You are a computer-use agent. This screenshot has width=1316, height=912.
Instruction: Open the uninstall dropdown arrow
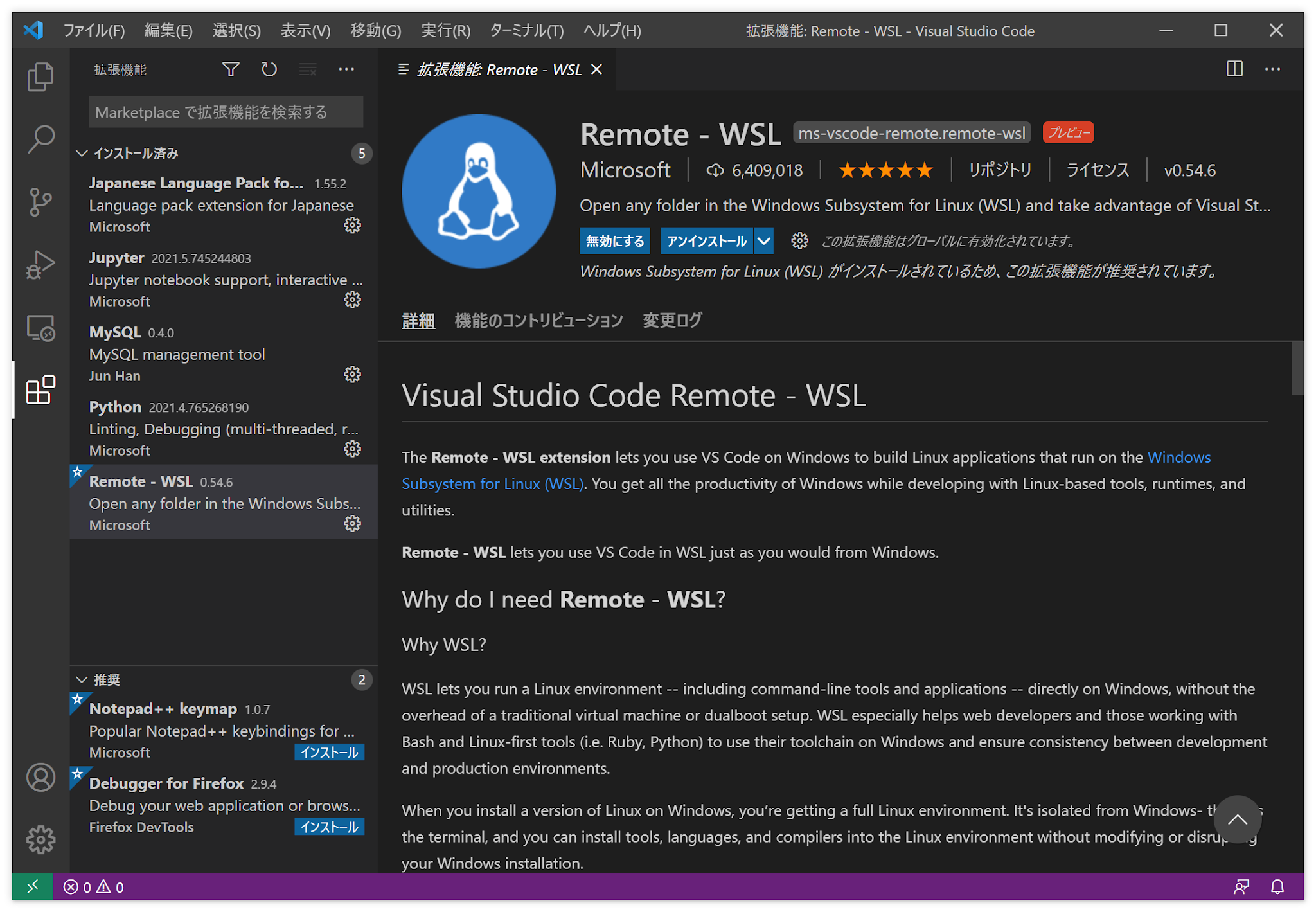click(x=763, y=240)
